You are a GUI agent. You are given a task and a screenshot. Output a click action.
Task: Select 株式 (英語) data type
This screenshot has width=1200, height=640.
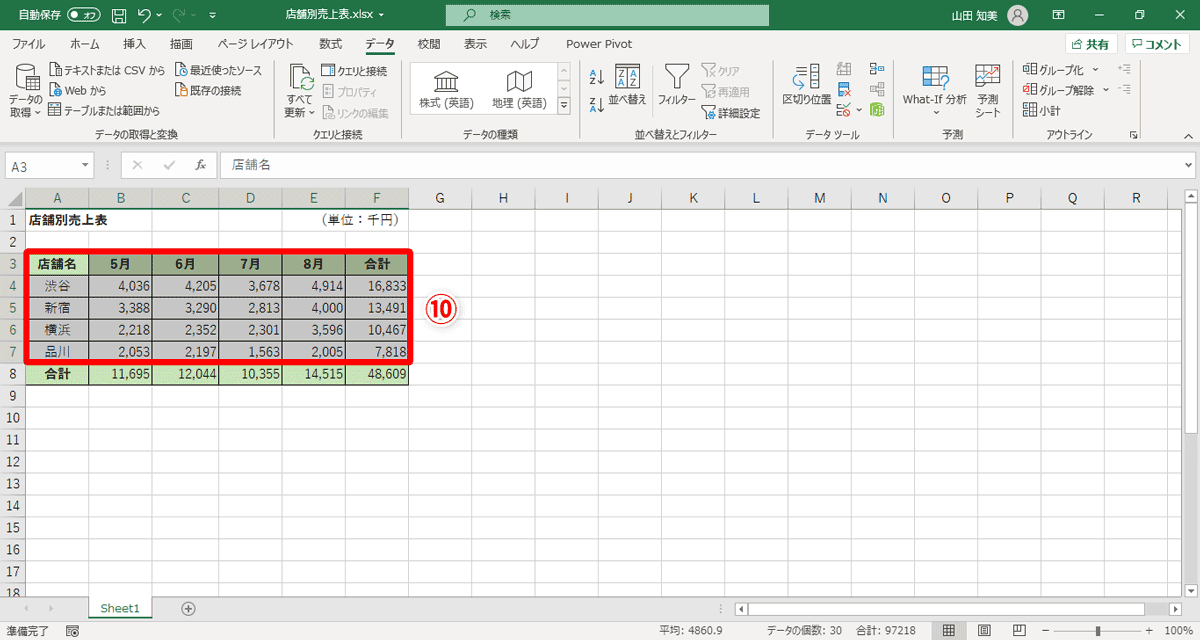tap(447, 90)
